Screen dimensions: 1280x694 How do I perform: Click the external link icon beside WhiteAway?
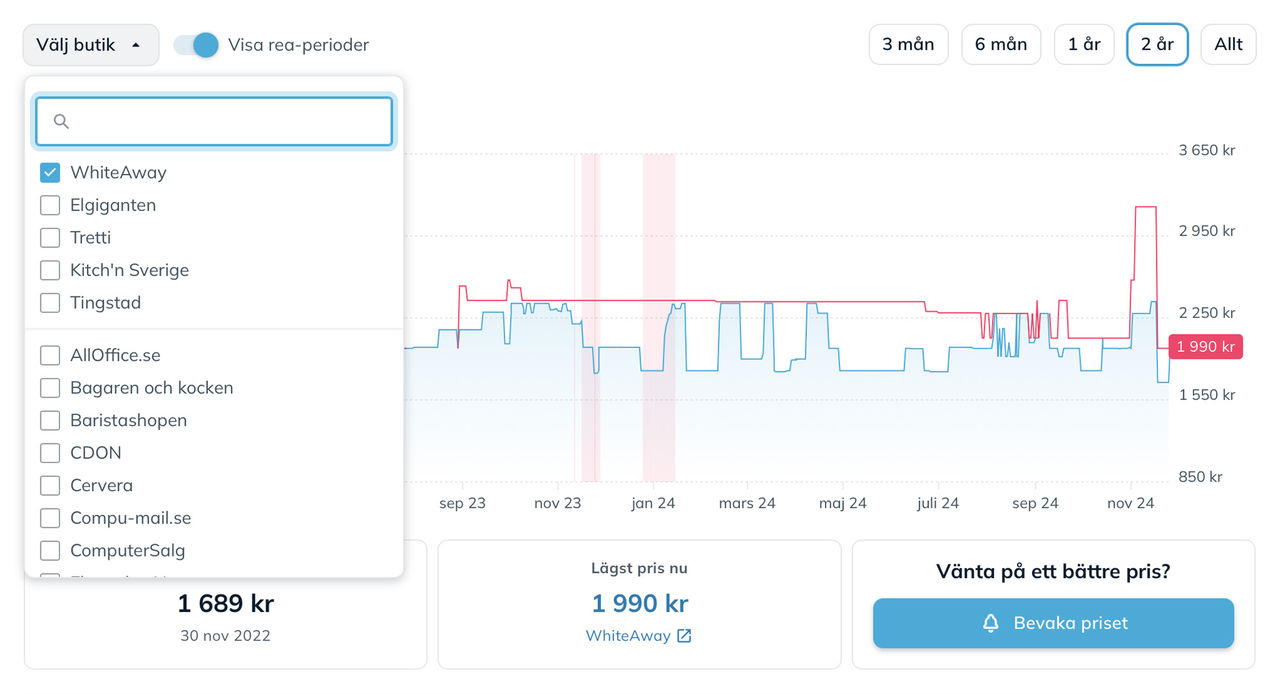tap(684, 636)
